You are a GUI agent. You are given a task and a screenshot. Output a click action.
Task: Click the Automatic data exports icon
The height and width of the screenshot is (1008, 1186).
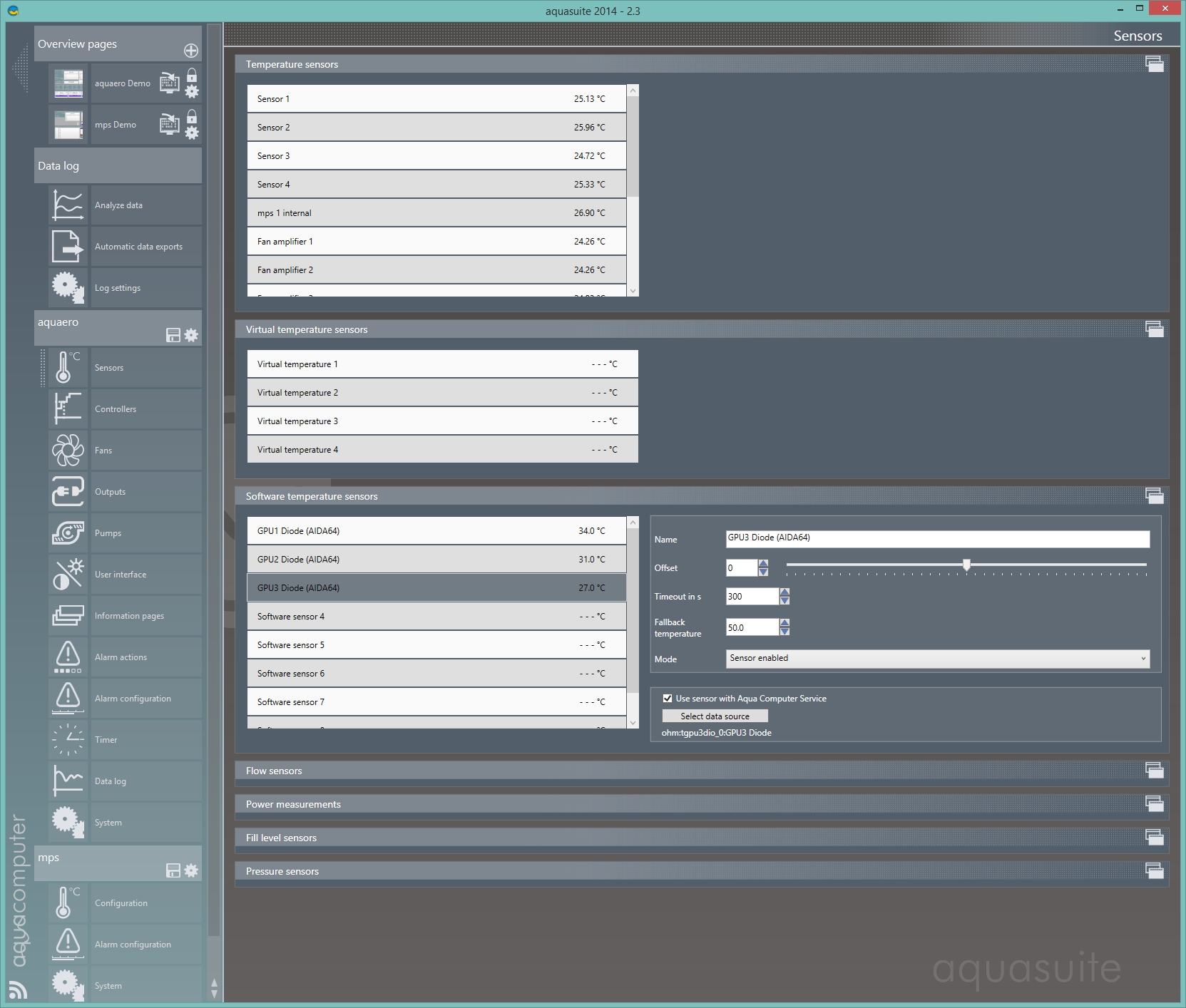pyautogui.click(x=68, y=247)
